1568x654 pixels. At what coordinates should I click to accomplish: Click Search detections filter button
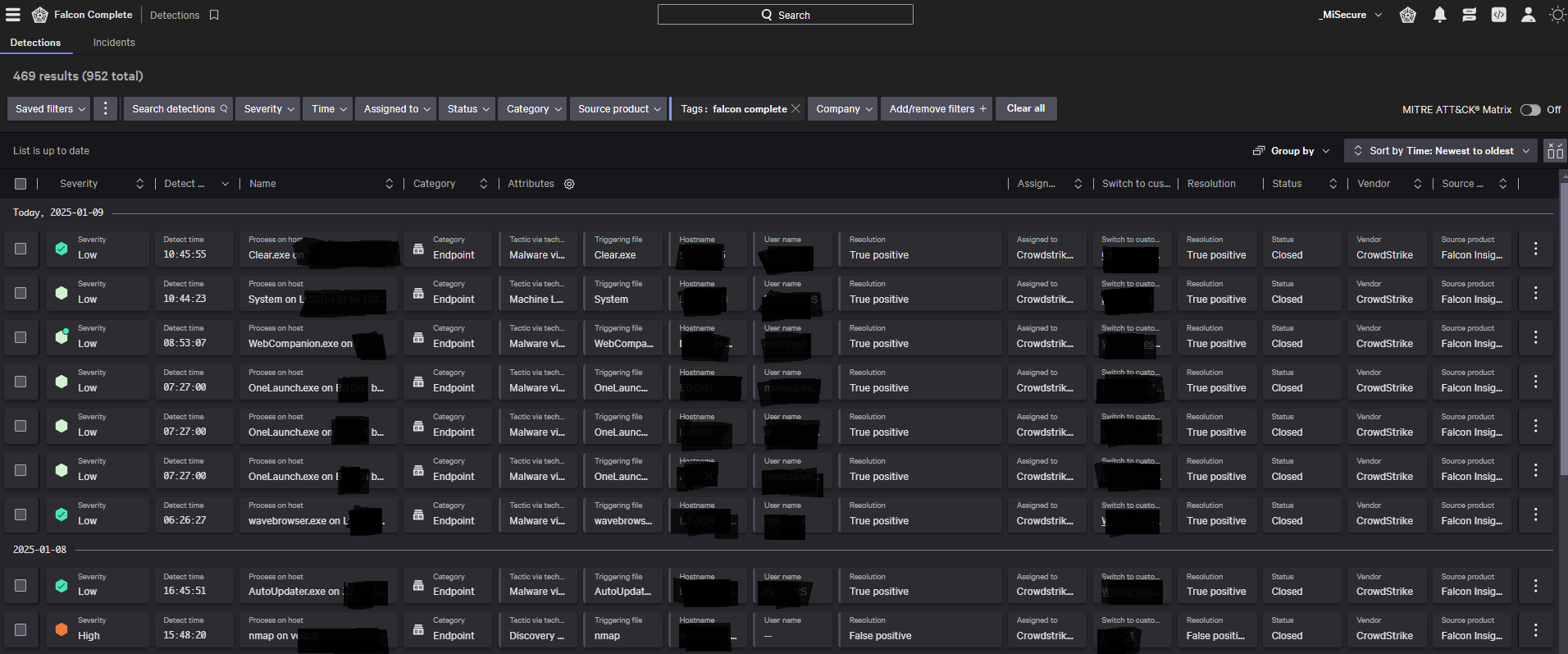[179, 108]
